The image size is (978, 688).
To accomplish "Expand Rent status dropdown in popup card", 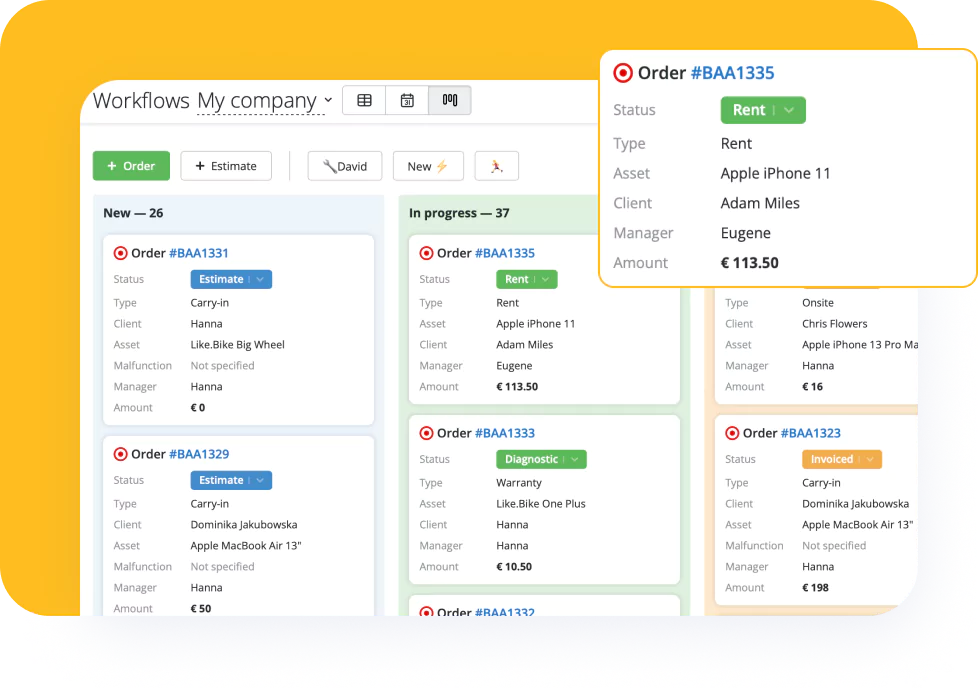I will 789,111.
